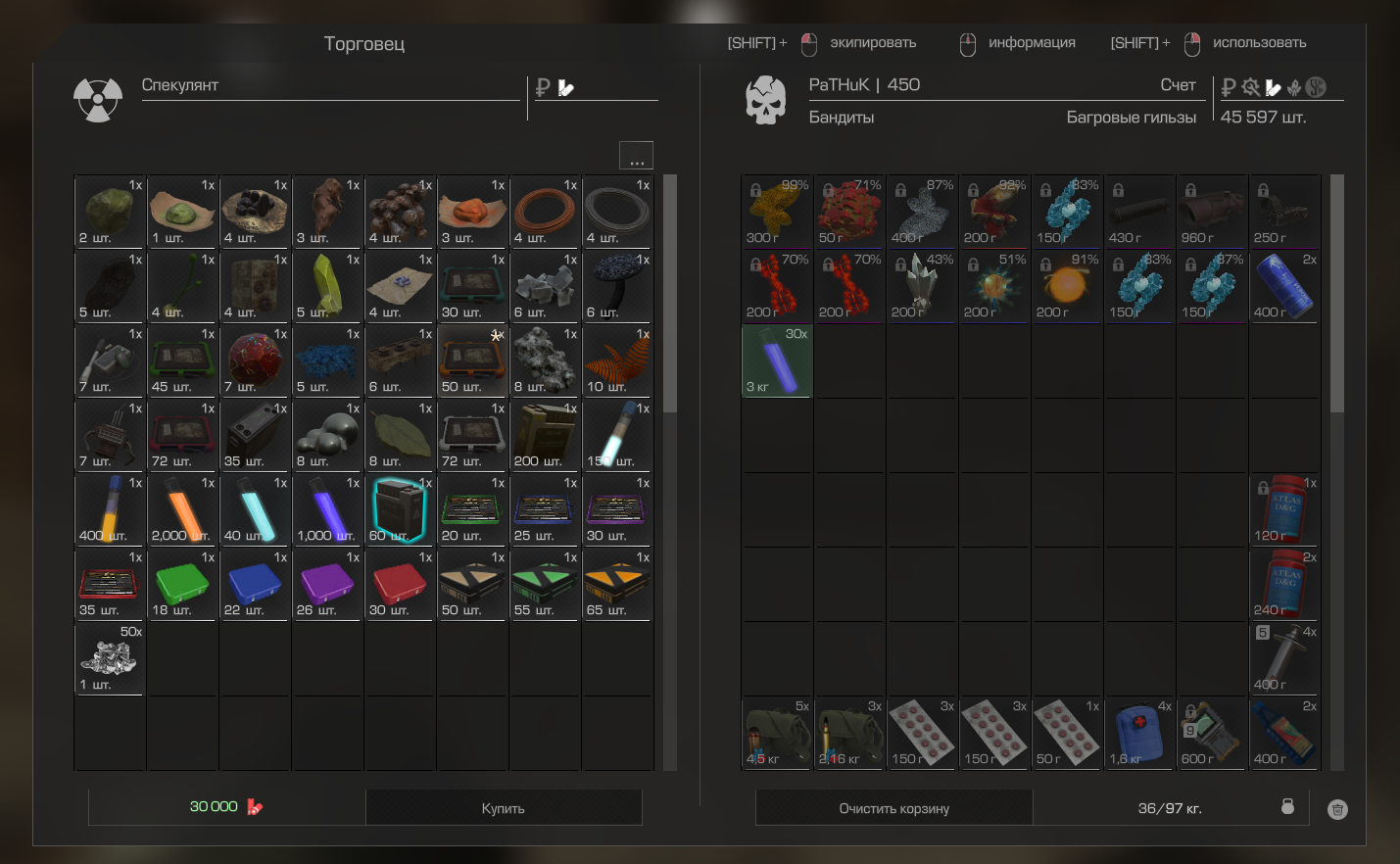
Task: Select the ruble currency tab in player account
Action: pyautogui.click(x=1228, y=88)
